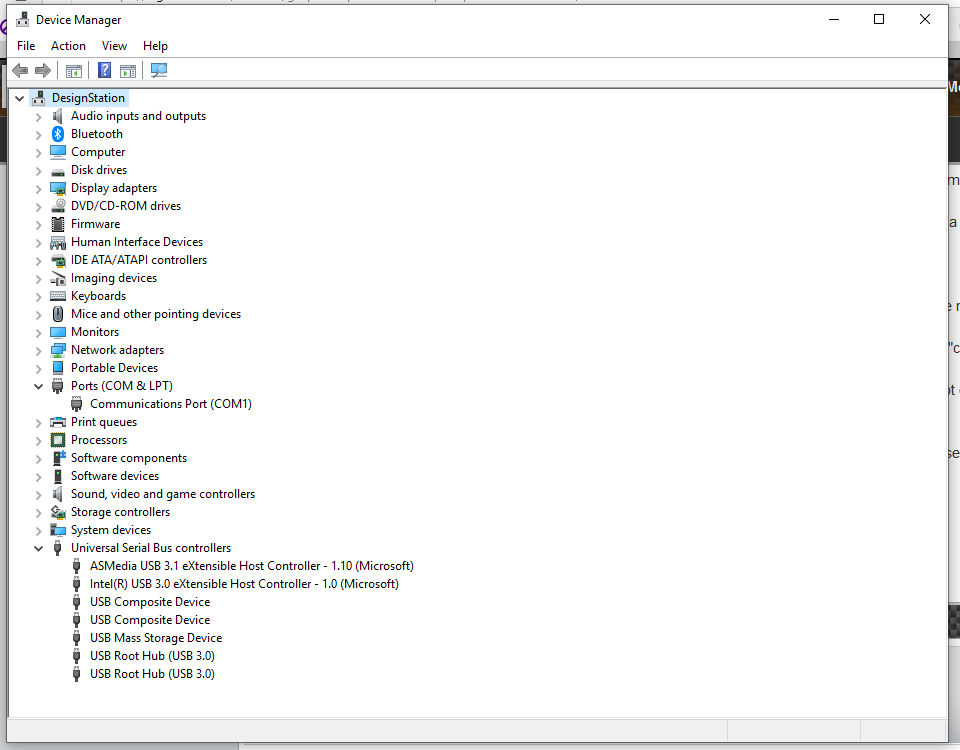This screenshot has width=960, height=750.
Task: Click Scan for hardware changes icon
Action: pyautogui.click(x=159, y=70)
